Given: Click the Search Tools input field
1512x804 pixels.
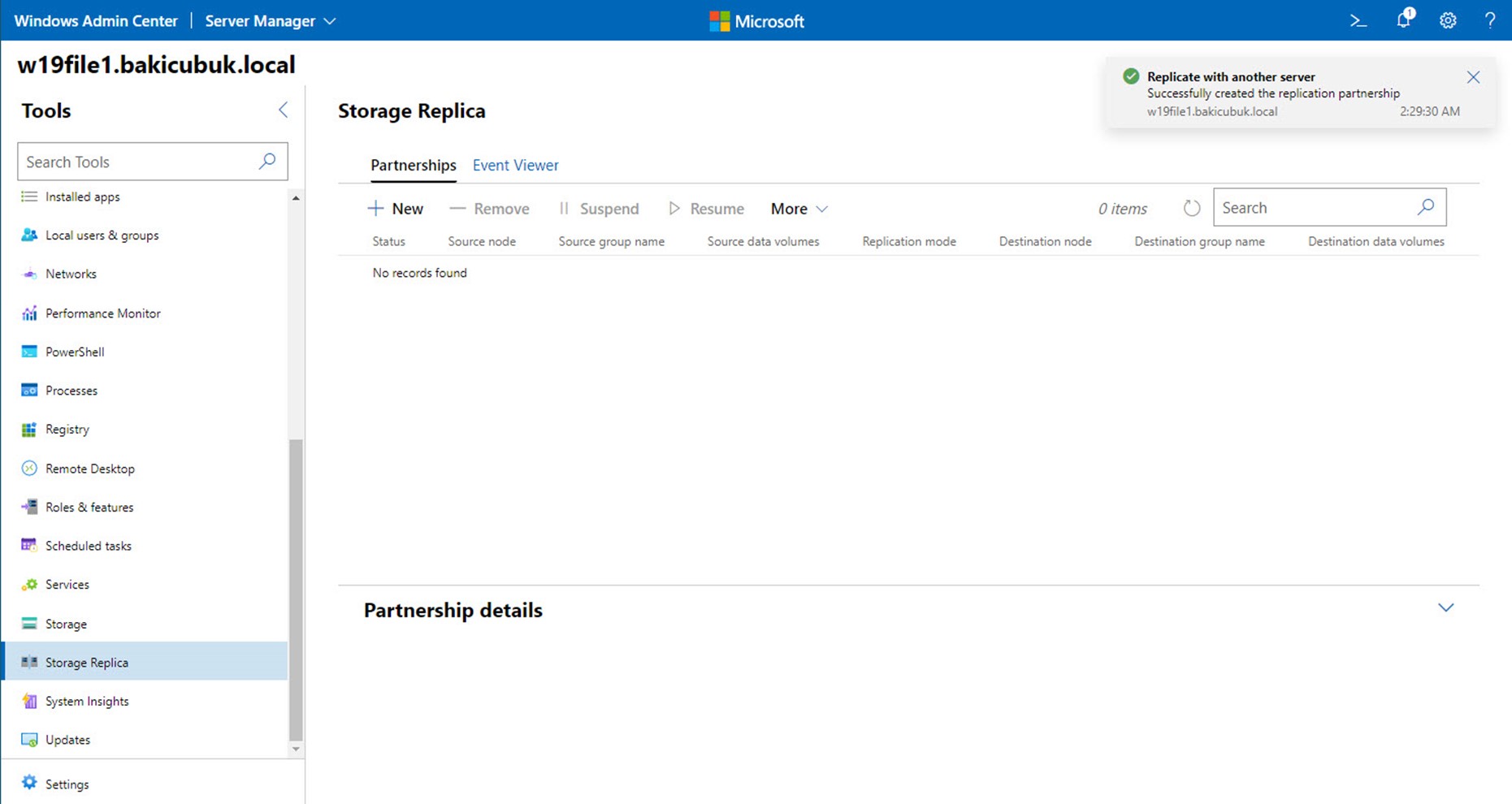Looking at the screenshot, I should pos(153,162).
